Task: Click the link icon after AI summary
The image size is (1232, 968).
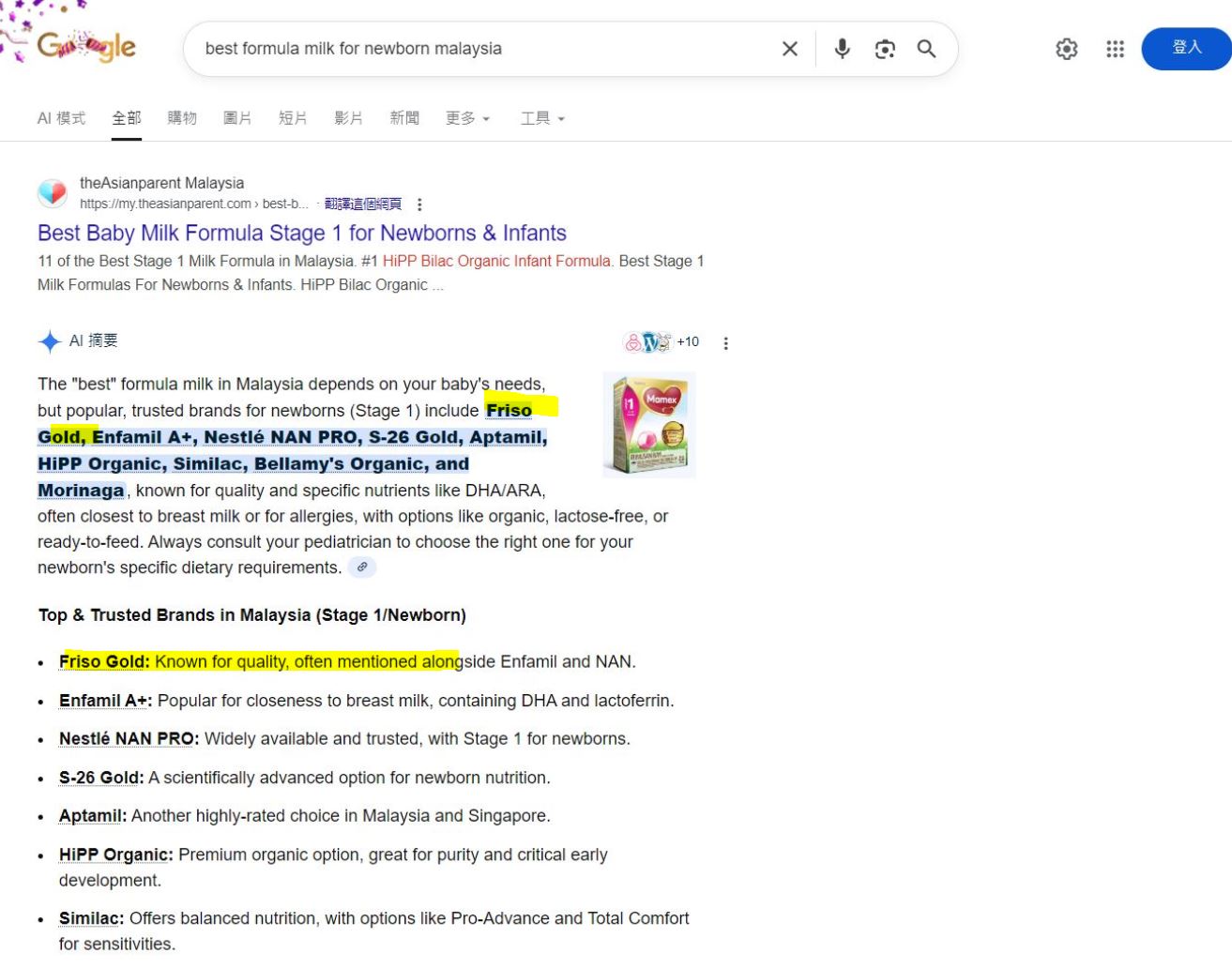Action: click(x=362, y=567)
